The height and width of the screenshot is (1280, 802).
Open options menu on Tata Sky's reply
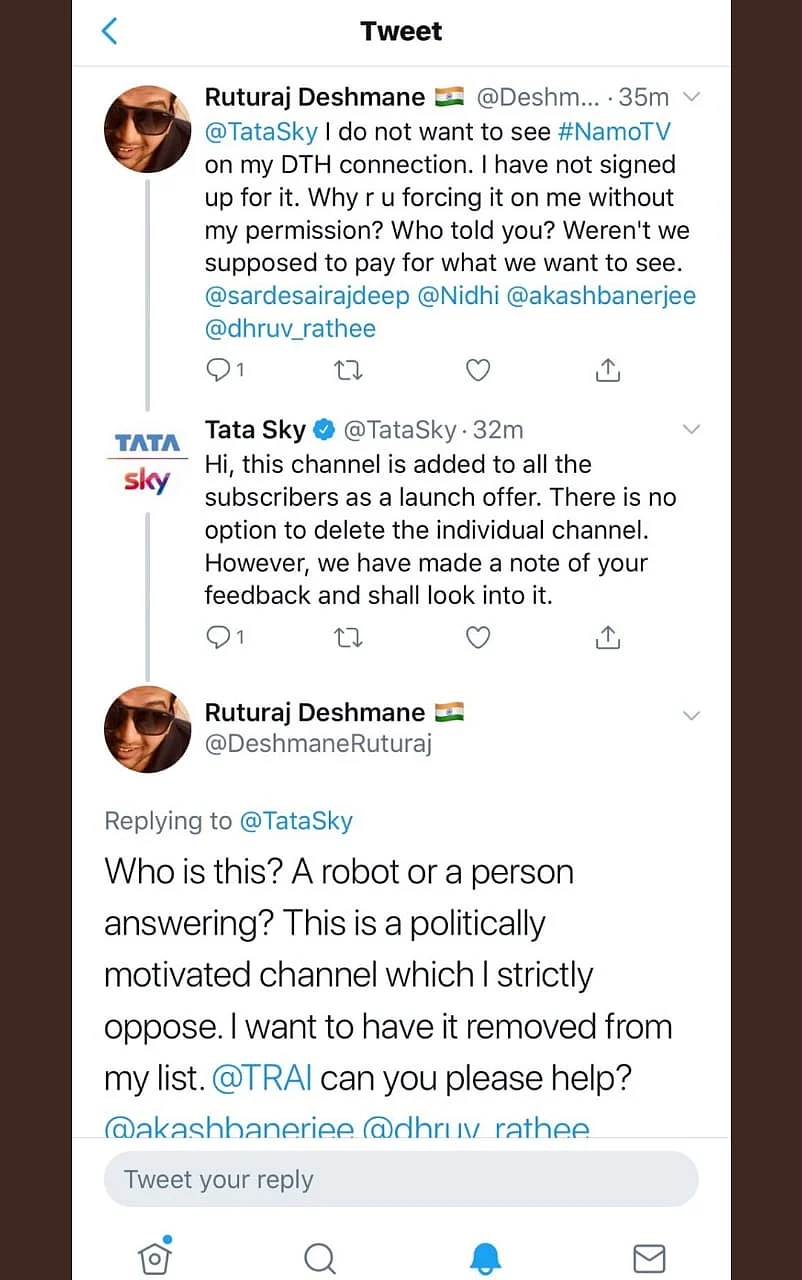[x=691, y=429]
